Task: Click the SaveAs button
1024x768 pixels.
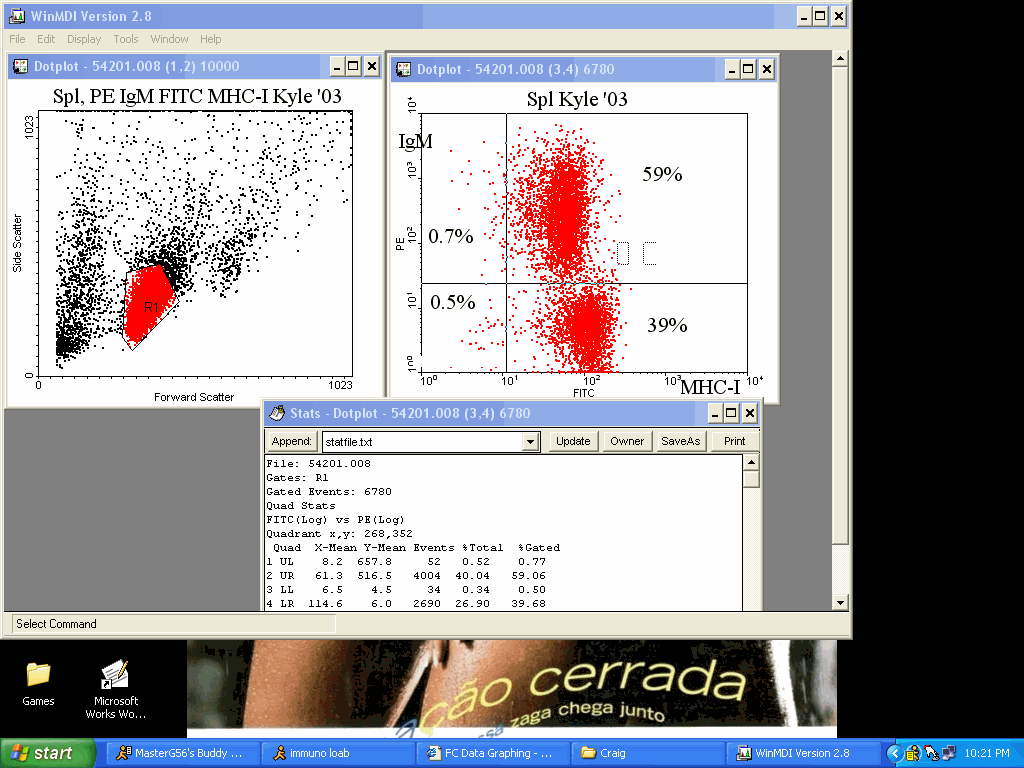Action: click(680, 441)
